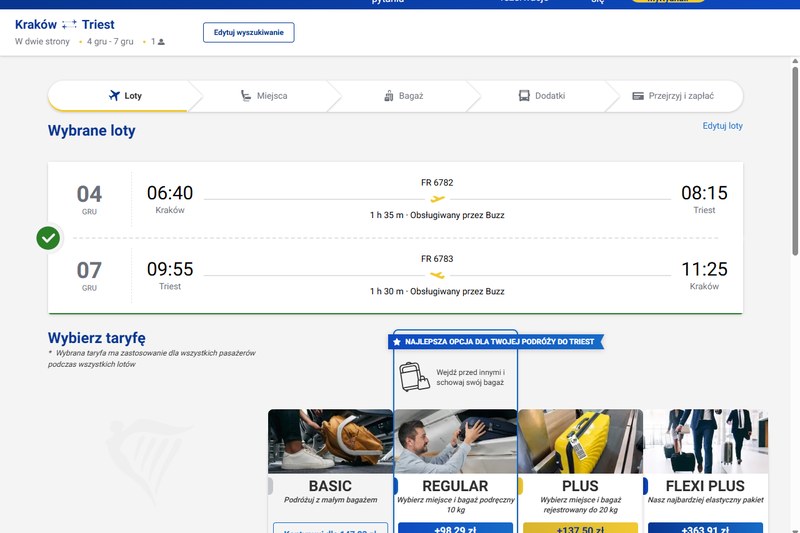
Task: Go to the Miejsca step tab
Action: pyautogui.click(x=264, y=95)
